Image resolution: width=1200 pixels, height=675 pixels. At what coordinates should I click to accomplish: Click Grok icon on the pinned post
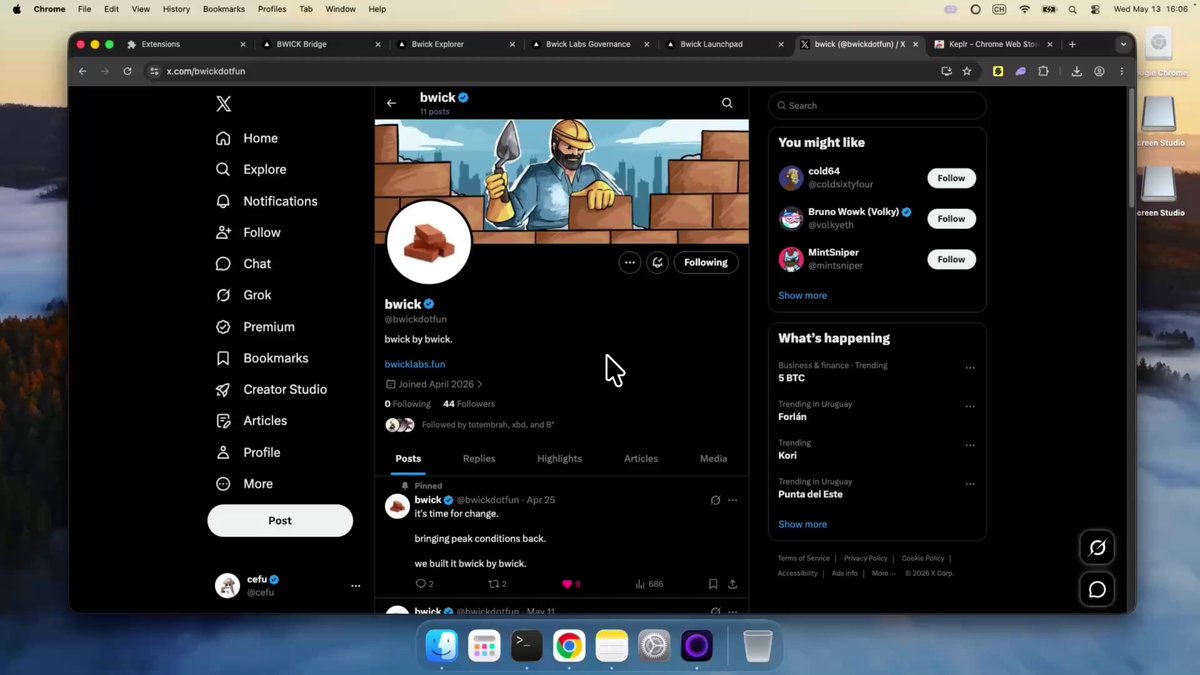715,500
